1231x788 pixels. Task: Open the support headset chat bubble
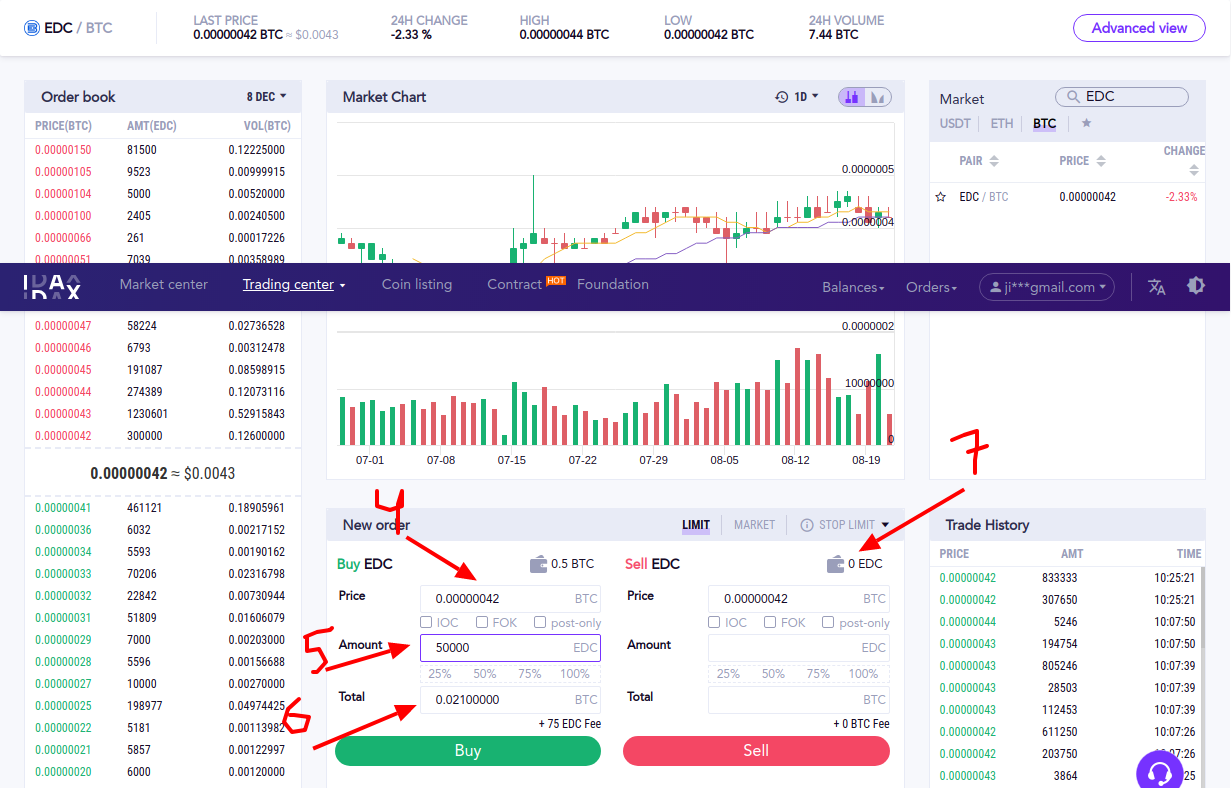1160,773
